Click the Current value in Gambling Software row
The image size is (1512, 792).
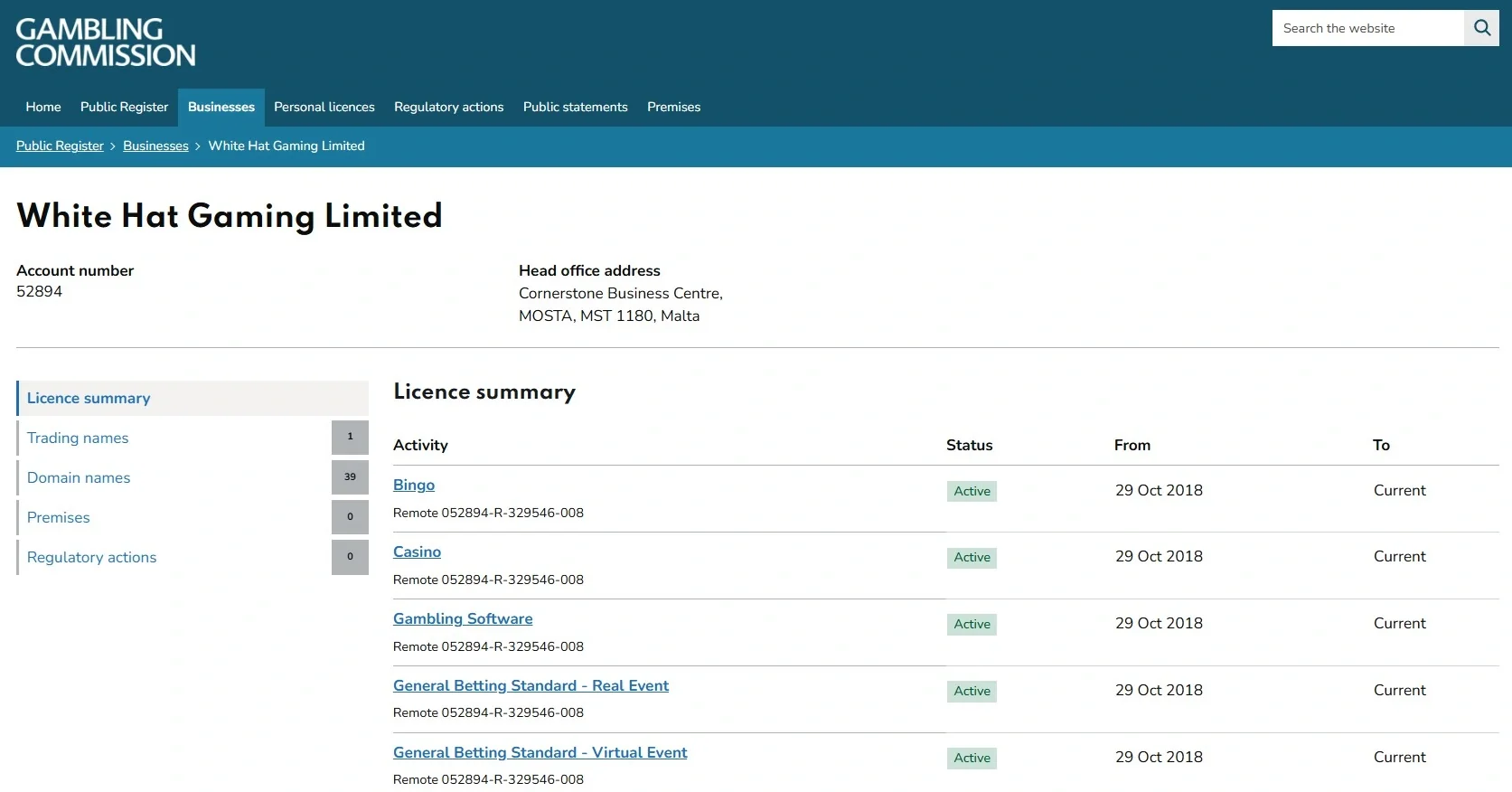pos(1399,623)
